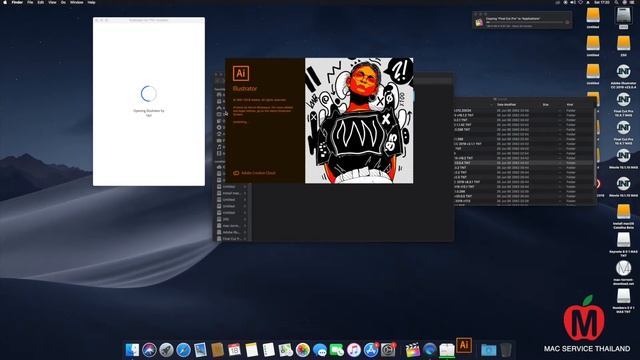Select 'Adobe Illu...' volume in Finder sidebar
Image resolution: width=640 pixels, height=360 pixels.
(x=231, y=232)
